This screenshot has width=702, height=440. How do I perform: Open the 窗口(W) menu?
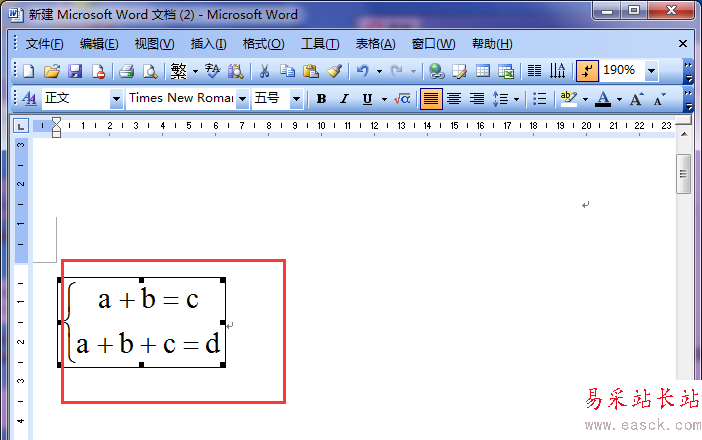point(433,44)
